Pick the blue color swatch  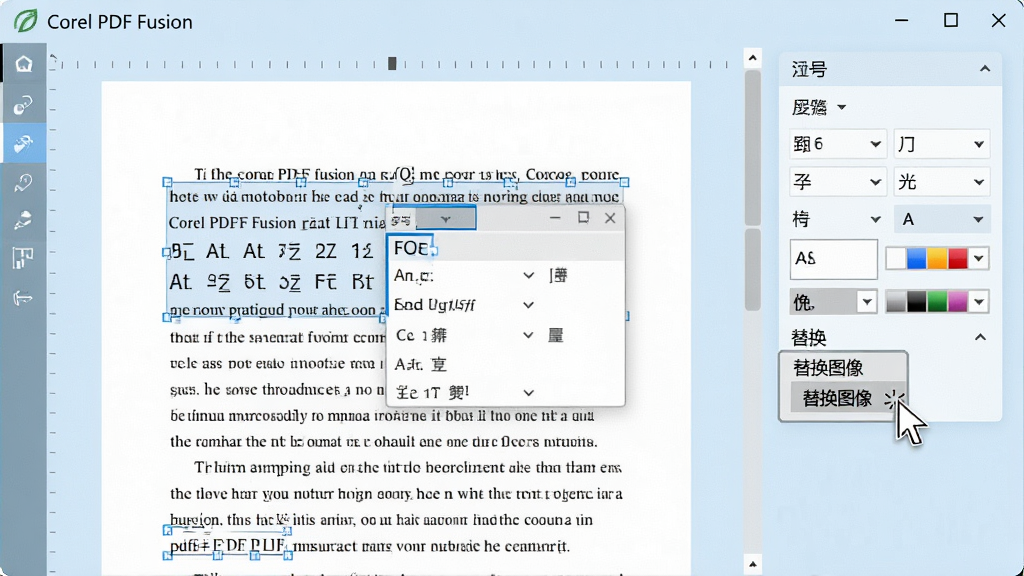click(x=916, y=259)
